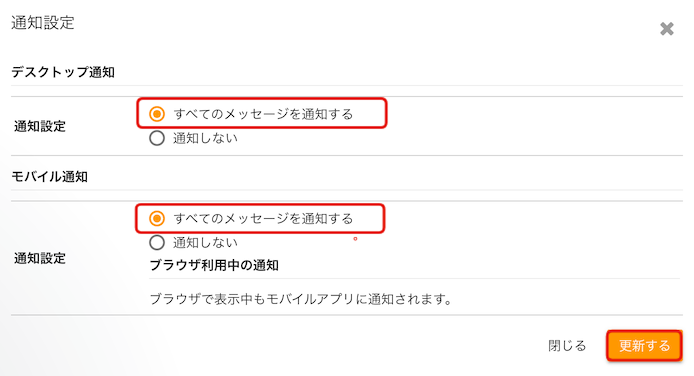Click 通知設定 row label under モバイル通知
The height and width of the screenshot is (376, 694).
(x=40, y=258)
